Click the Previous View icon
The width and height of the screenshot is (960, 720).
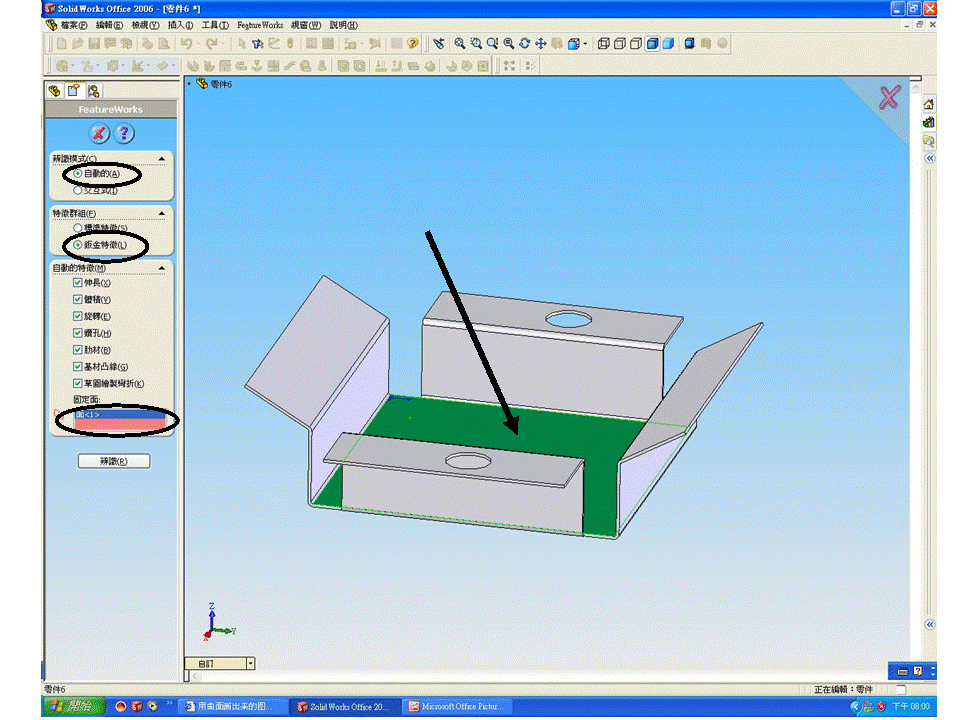click(438, 43)
